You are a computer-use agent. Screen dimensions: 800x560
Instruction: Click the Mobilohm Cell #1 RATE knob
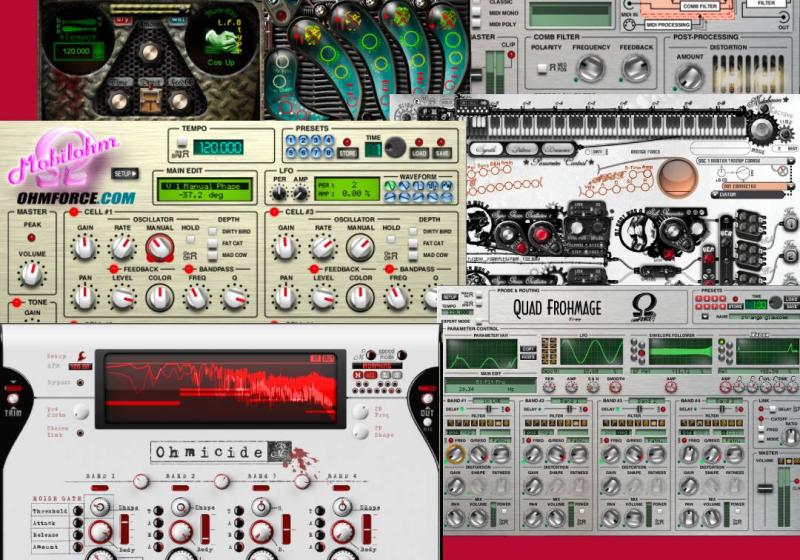[122, 247]
